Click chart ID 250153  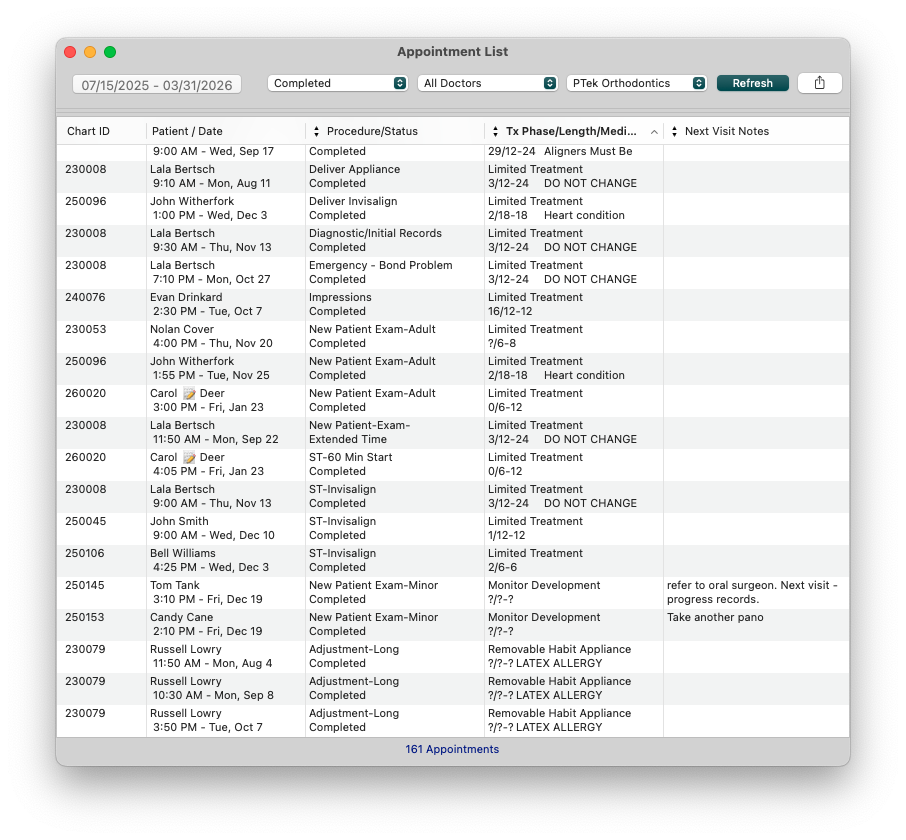tap(85, 618)
